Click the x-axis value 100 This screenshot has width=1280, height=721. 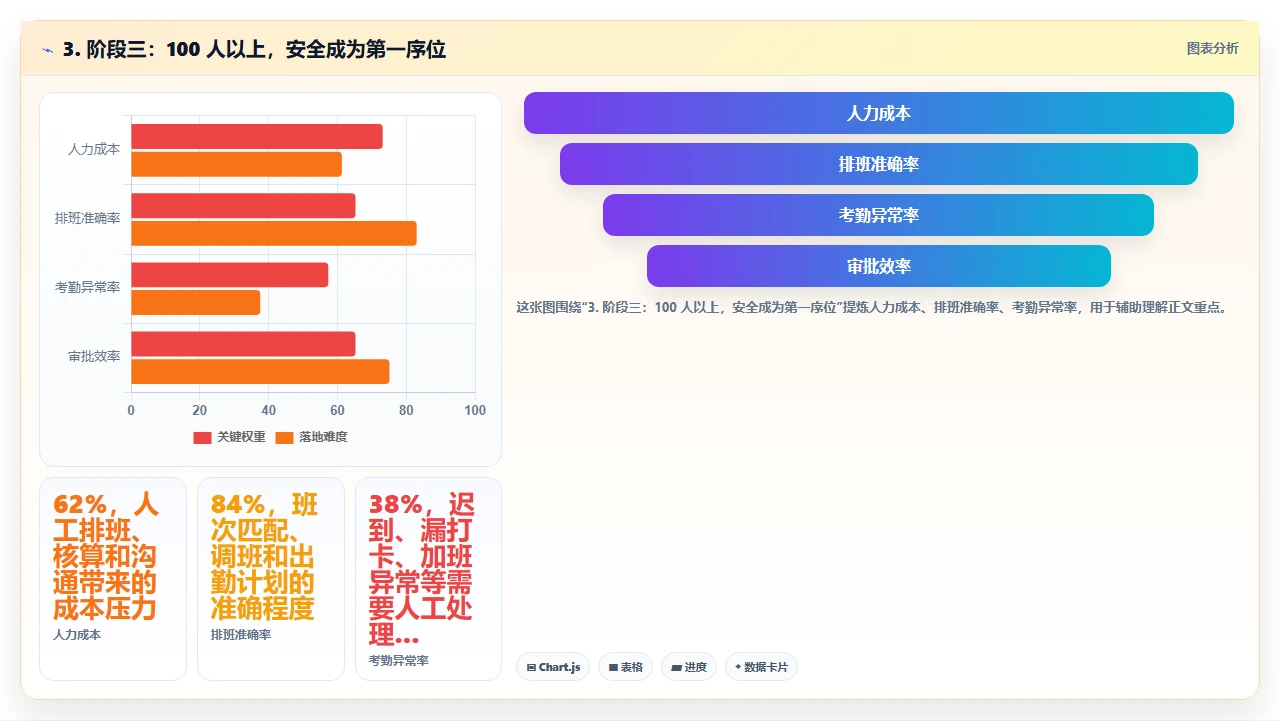click(475, 411)
